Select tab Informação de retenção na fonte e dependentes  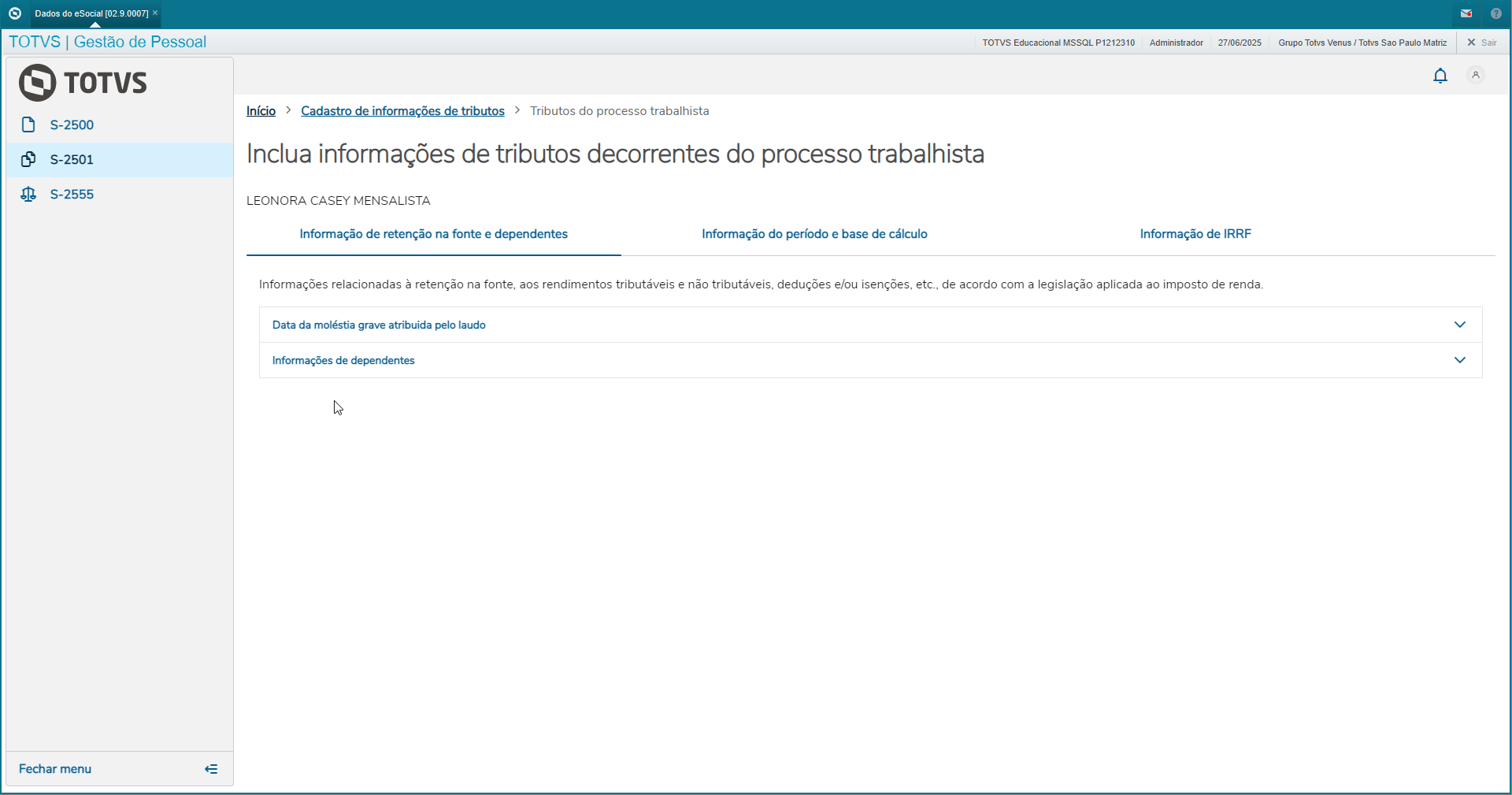(x=434, y=234)
